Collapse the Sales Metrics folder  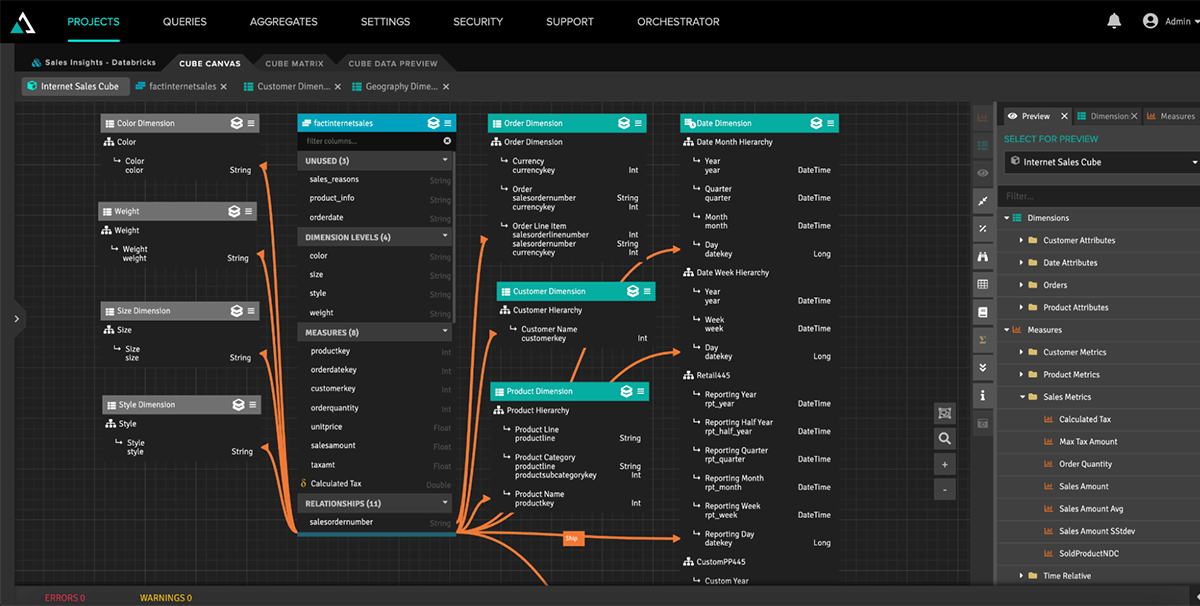point(1021,397)
